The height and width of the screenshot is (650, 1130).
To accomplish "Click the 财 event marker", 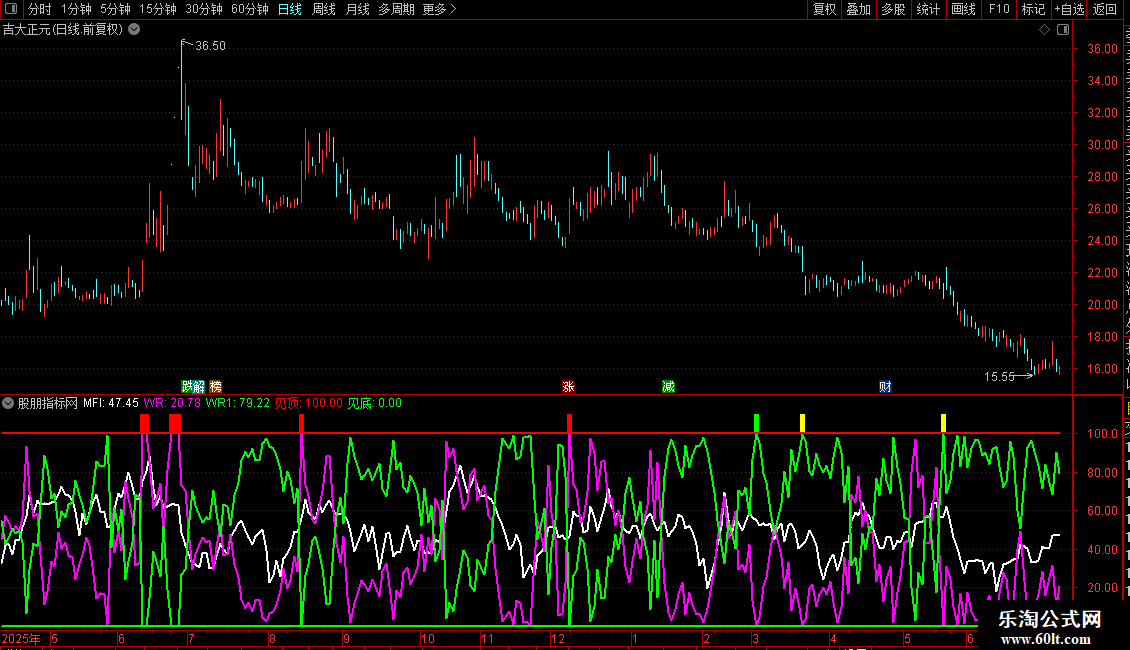I will (x=885, y=387).
